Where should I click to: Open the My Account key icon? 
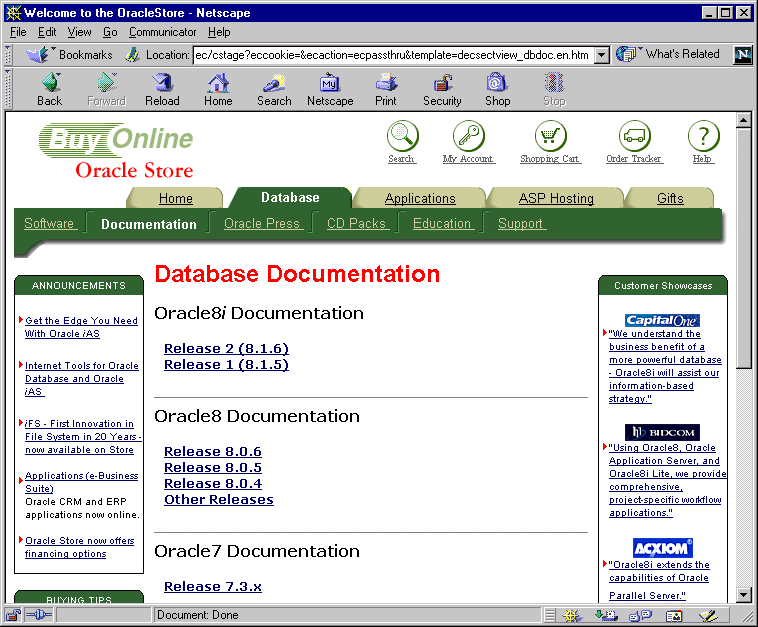click(468, 136)
